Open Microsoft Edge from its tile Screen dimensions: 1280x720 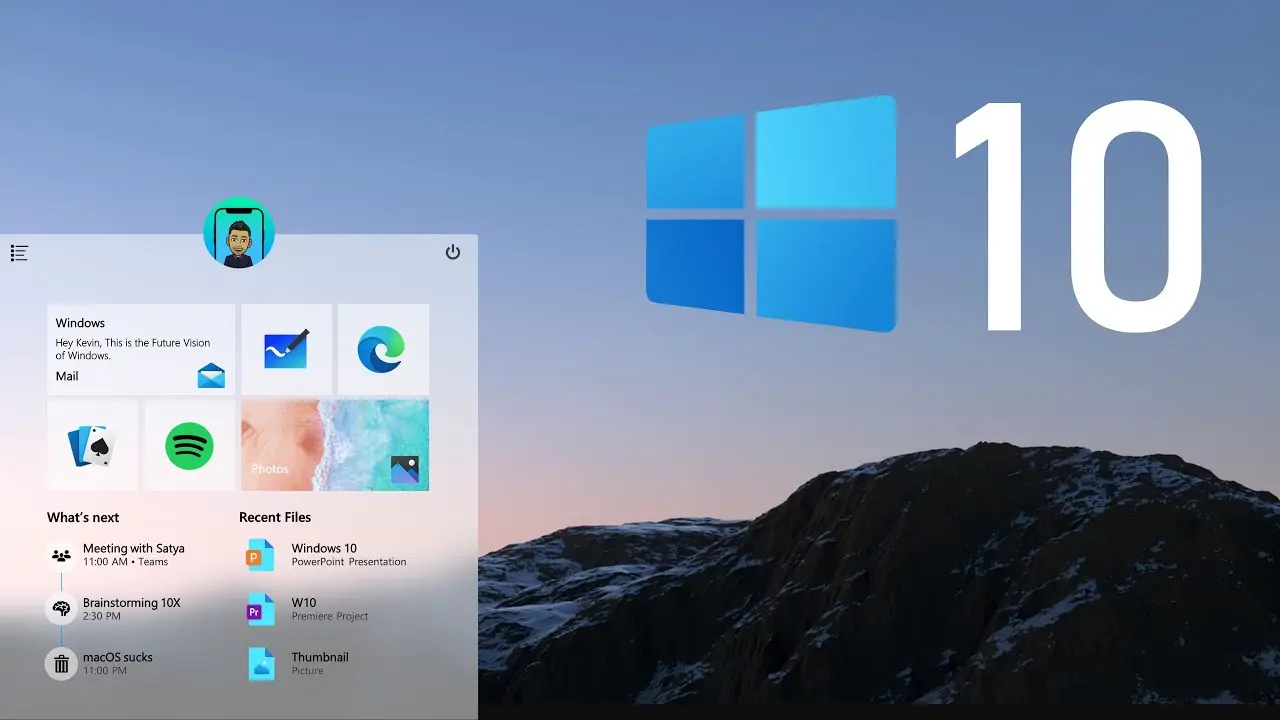pos(383,348)
